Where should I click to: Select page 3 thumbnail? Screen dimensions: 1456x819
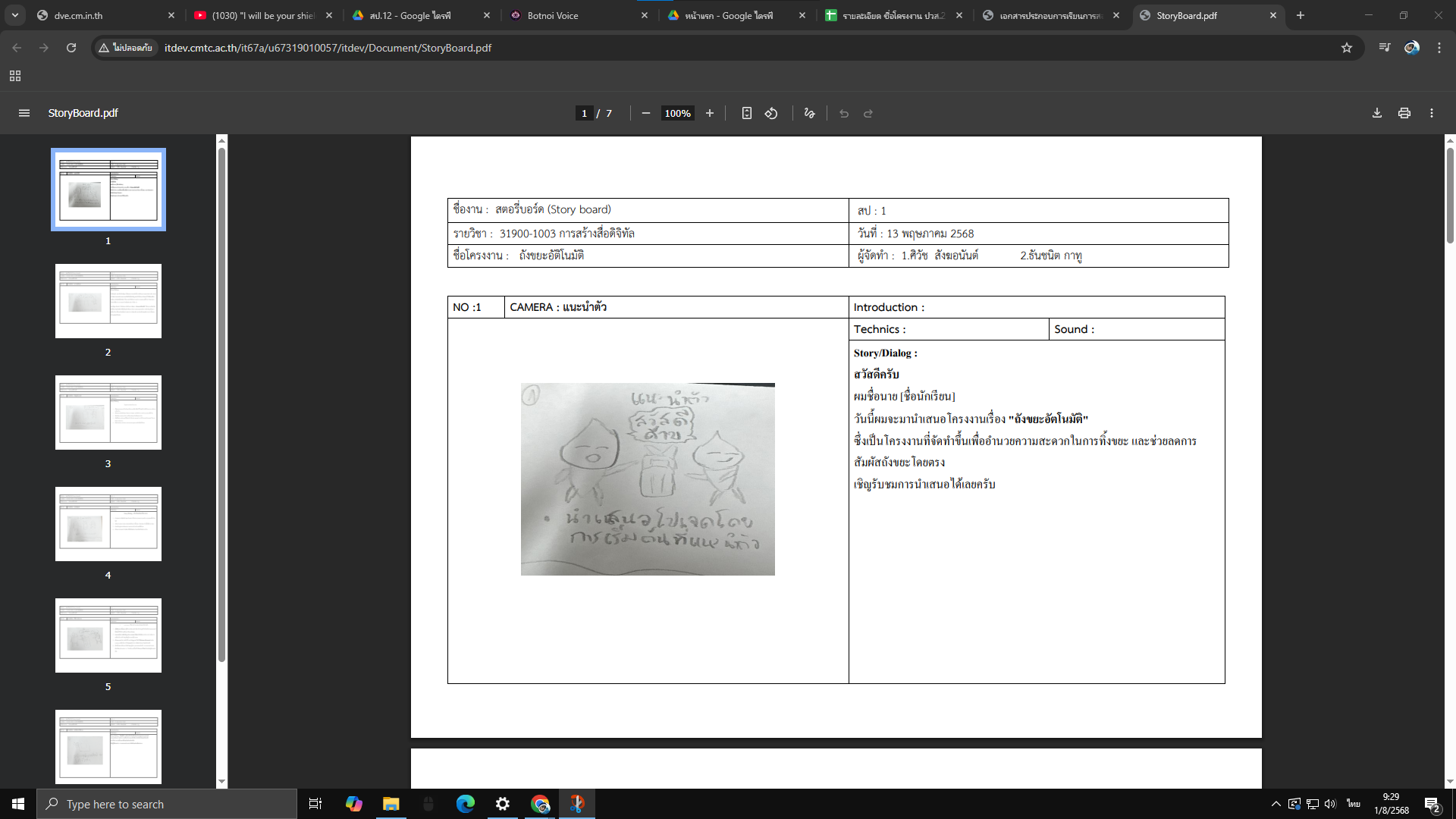pos(108,413)
